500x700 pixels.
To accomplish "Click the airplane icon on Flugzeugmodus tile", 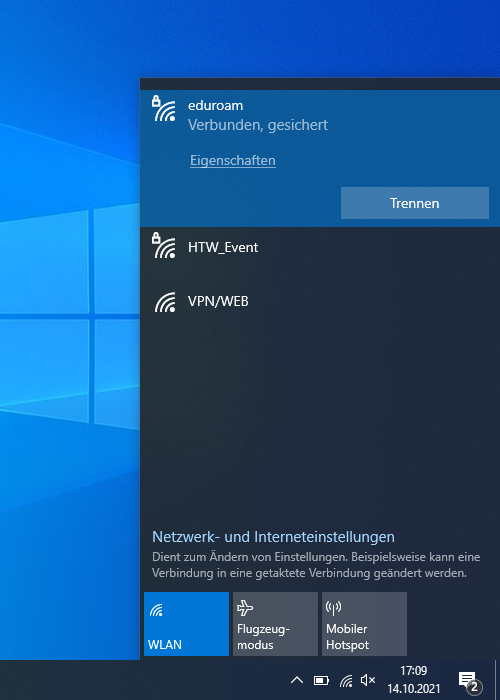I will (x=245, y=608).
